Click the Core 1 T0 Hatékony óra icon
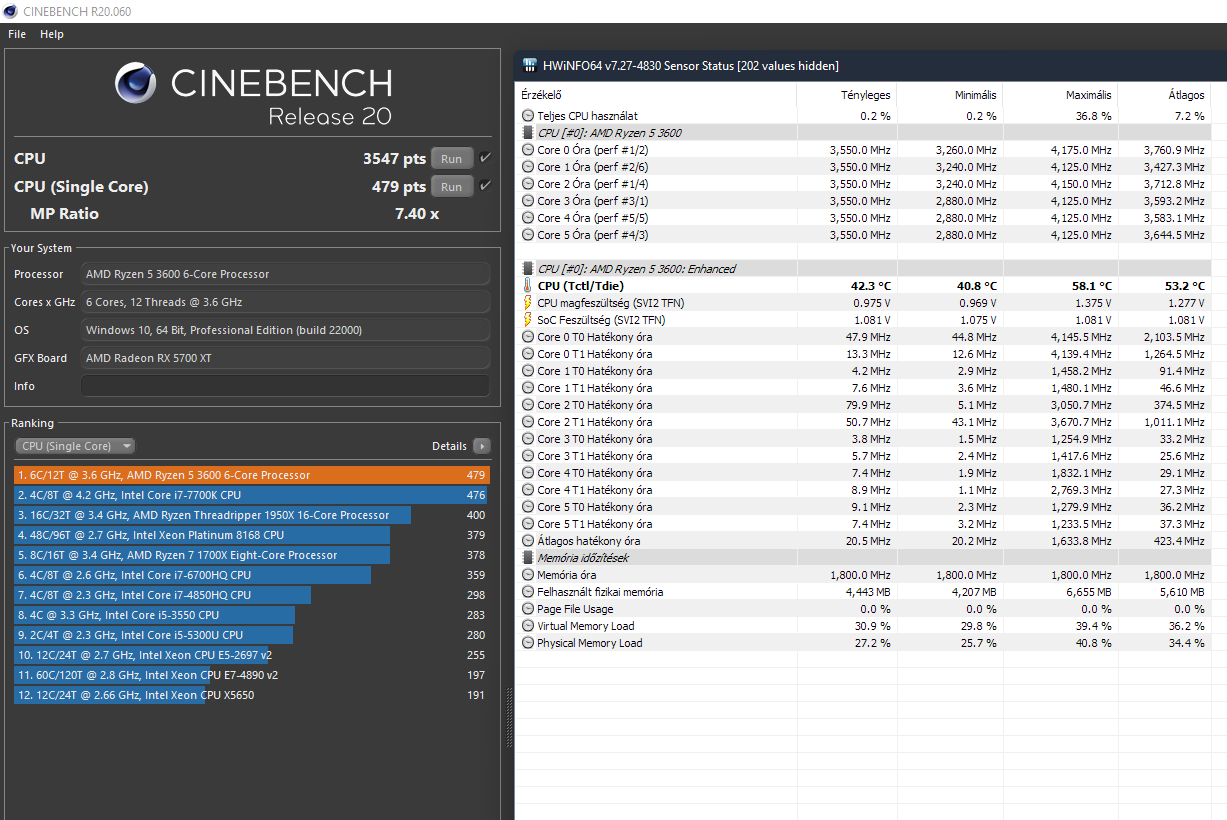The height and width of the screenshot is (820, 1227). pyautogui.click(x=528, y=371)
